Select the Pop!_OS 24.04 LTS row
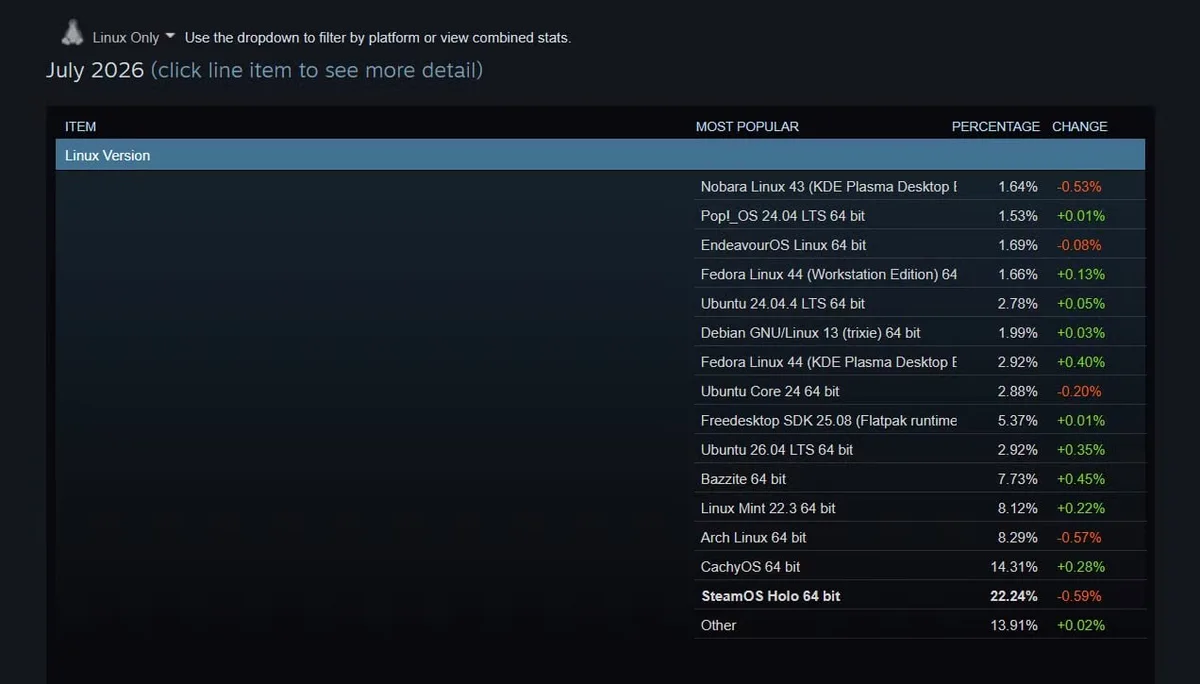 click(x=920, y=216)
